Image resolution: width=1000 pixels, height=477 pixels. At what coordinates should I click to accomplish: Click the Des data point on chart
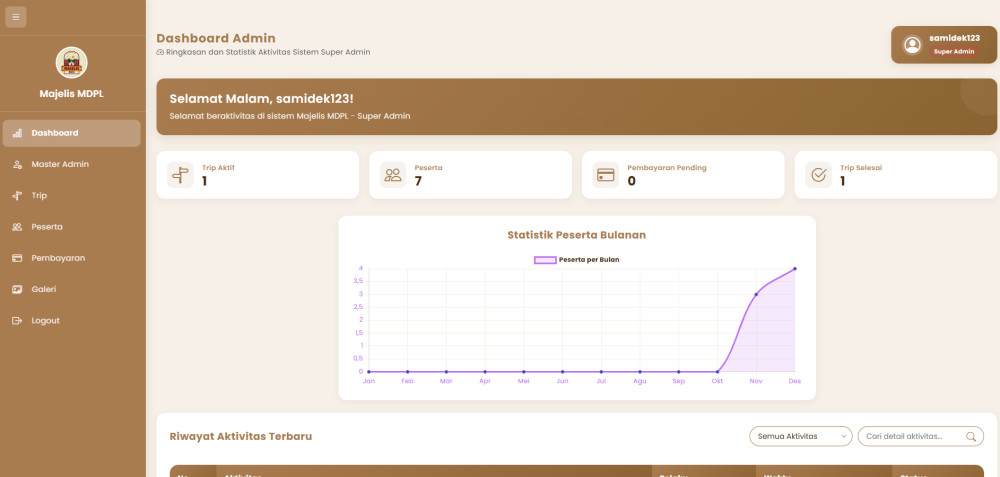point(795,269)
